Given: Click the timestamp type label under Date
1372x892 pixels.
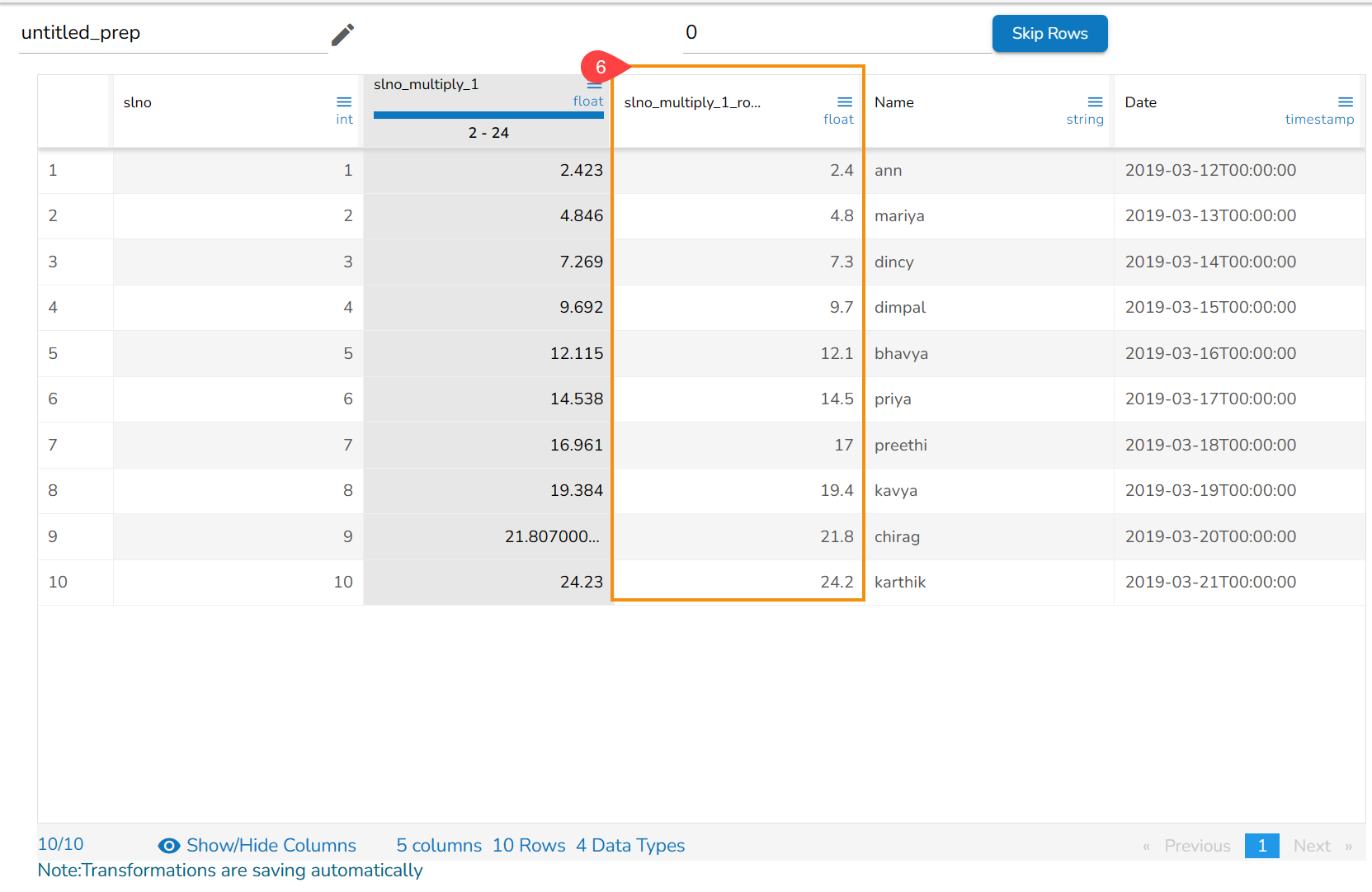Looking at the screenshot, I should pos(1319,120).
